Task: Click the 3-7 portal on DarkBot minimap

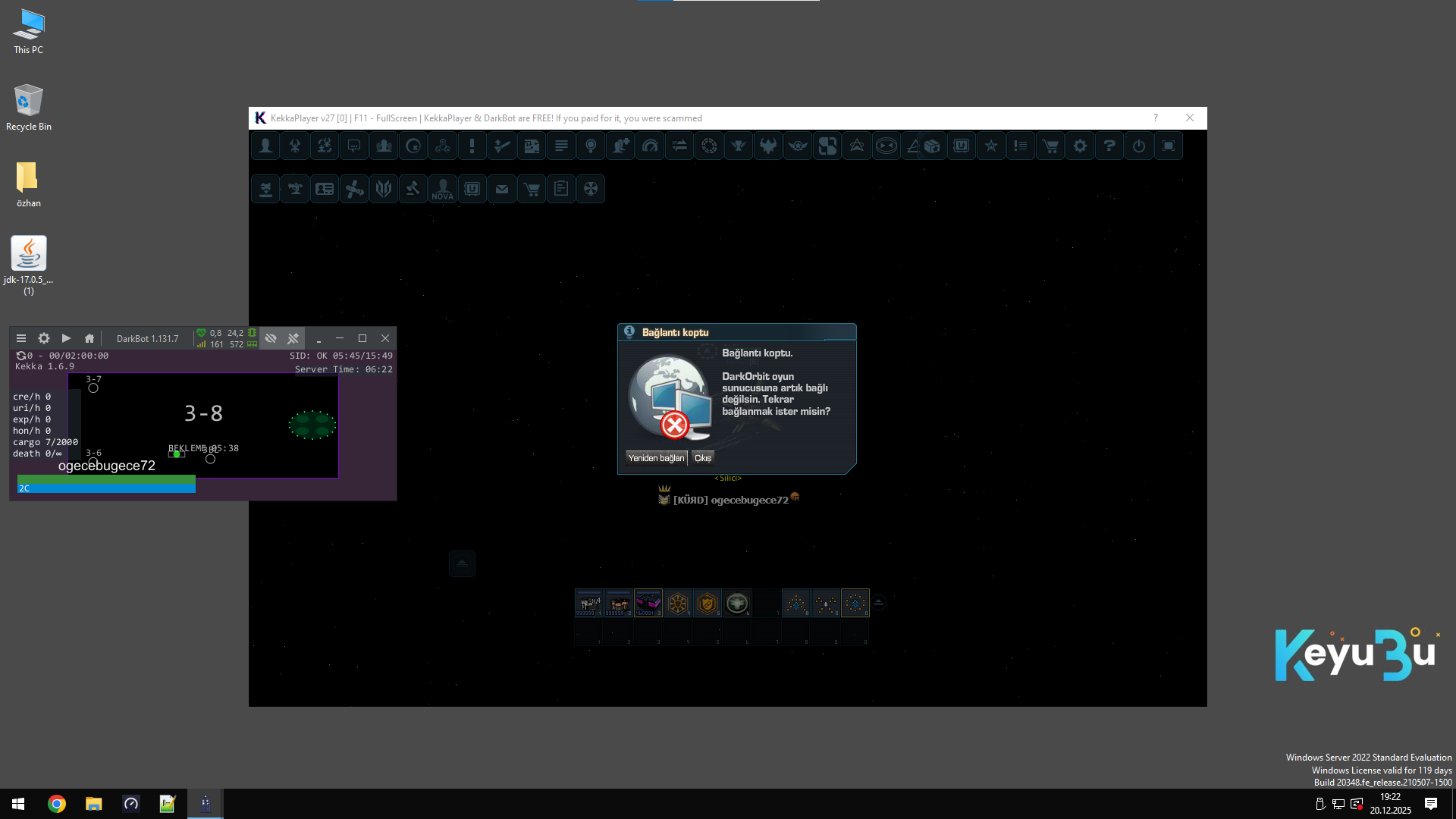Action: click(x=93, y=388)
